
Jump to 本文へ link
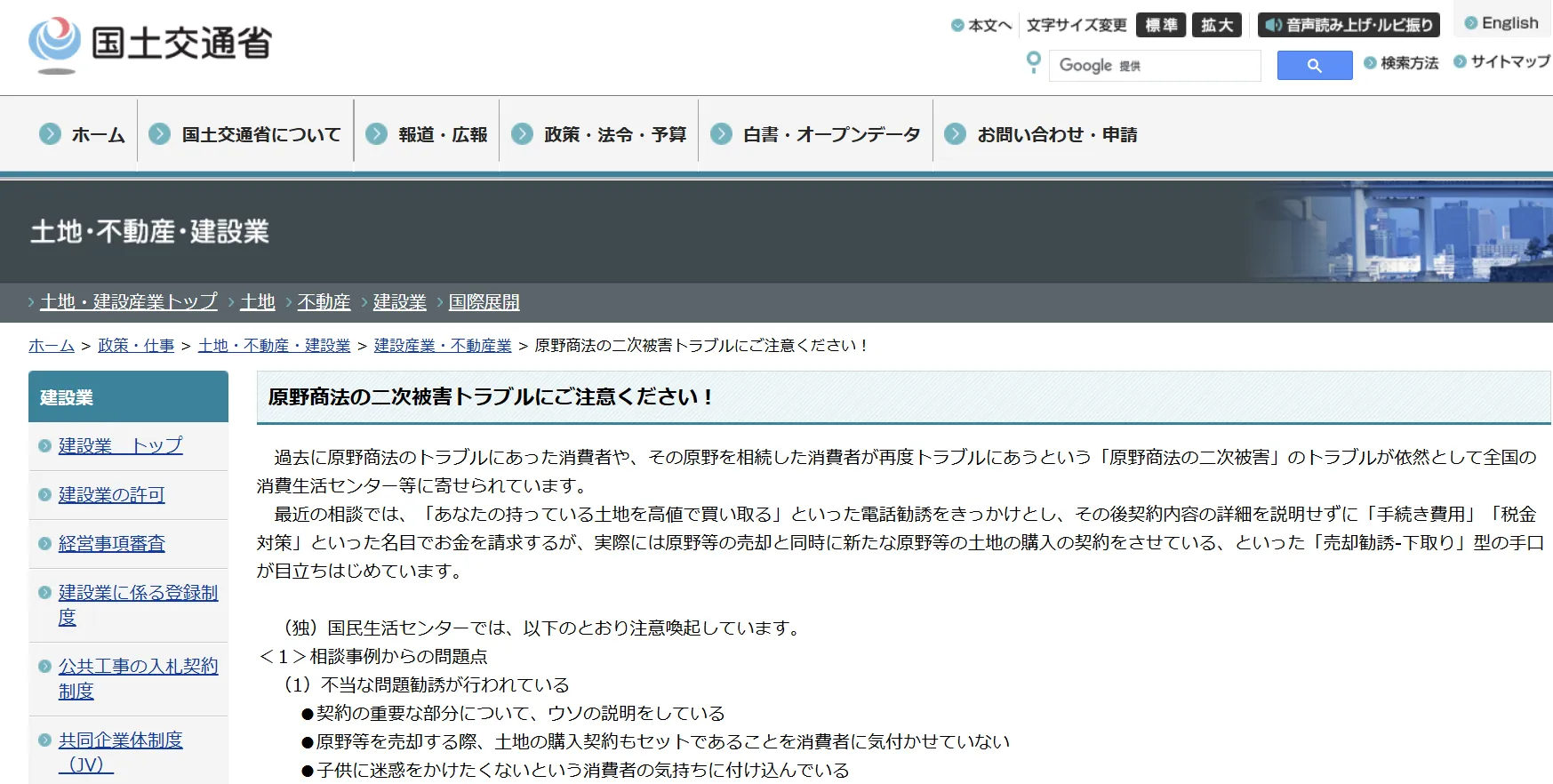989,25
